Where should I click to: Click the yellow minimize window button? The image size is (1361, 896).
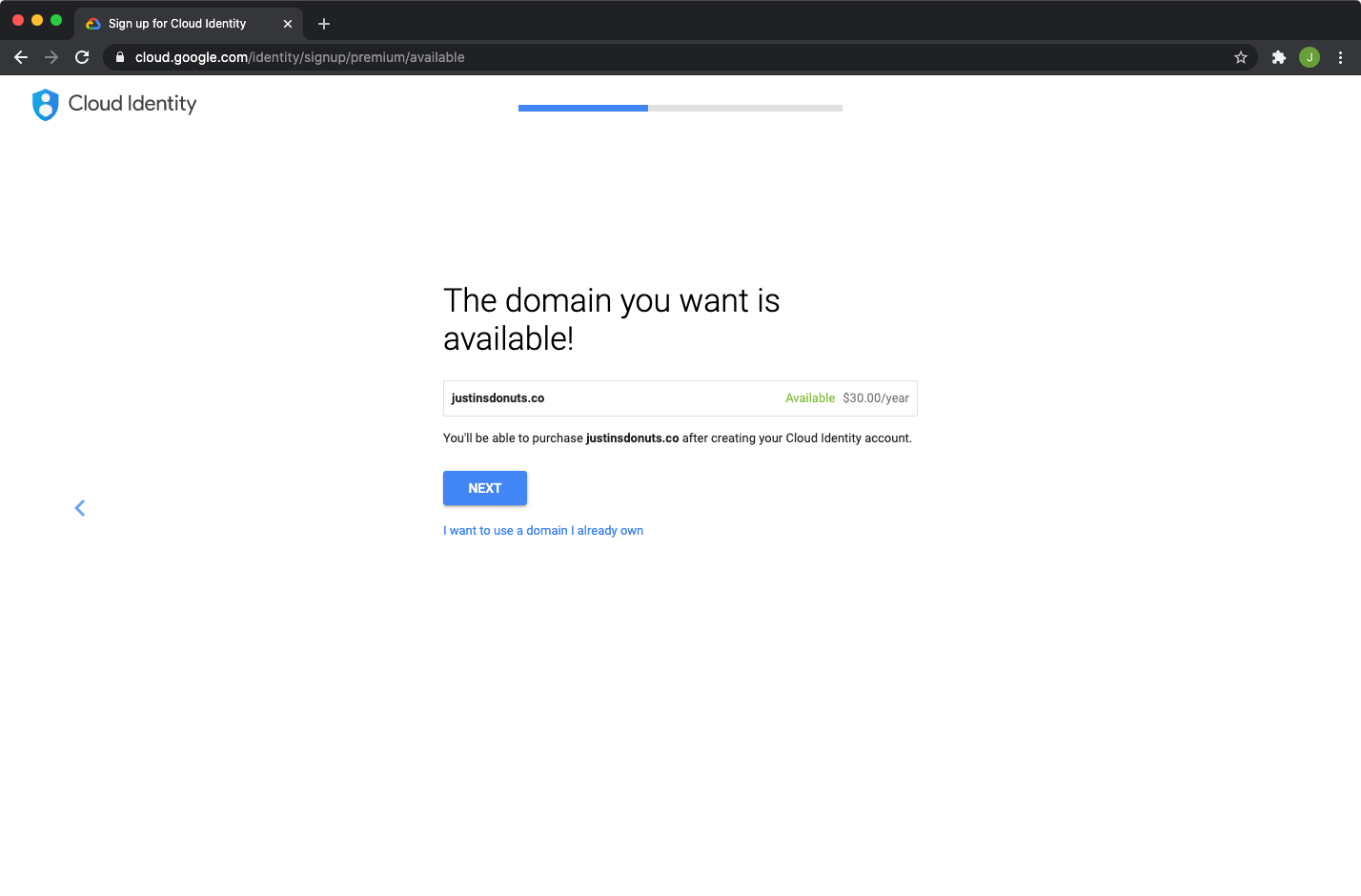click(37, 20)
